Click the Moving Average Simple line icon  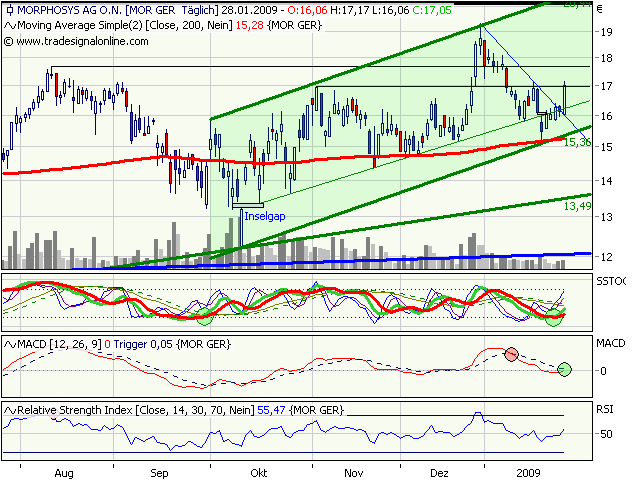pos(9,23)
